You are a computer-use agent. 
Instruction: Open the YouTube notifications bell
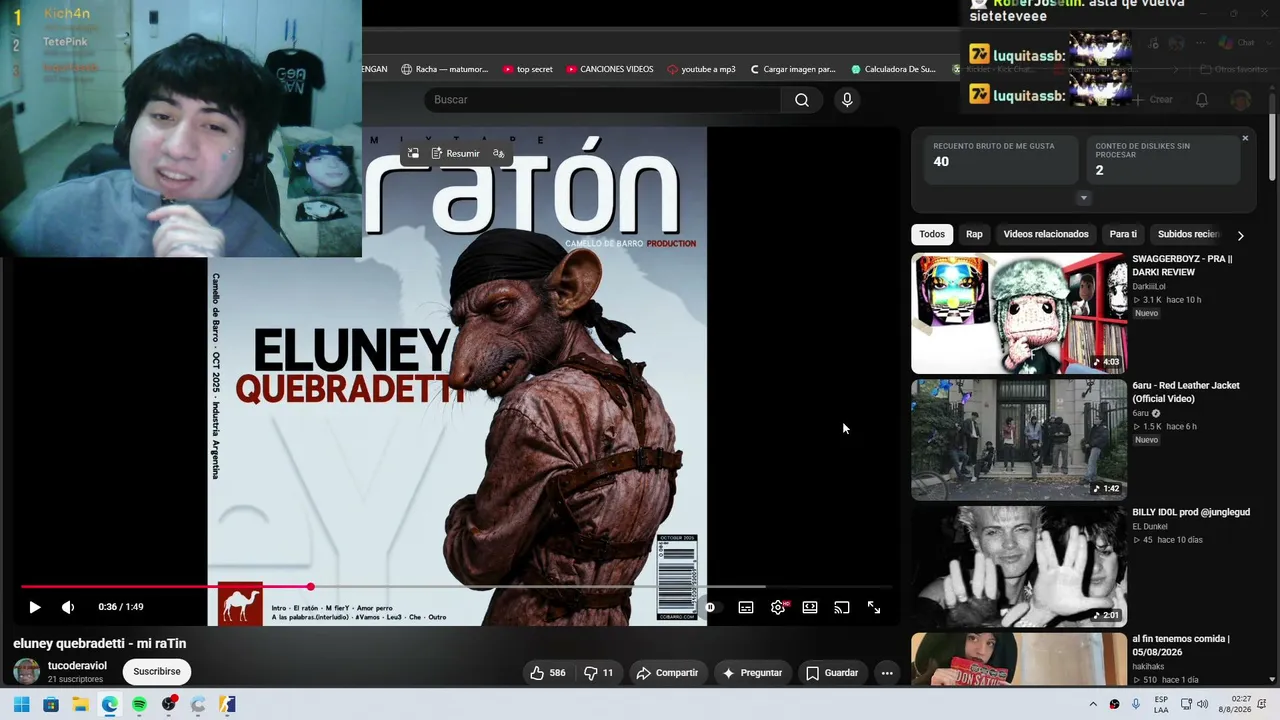[1202, 100]
